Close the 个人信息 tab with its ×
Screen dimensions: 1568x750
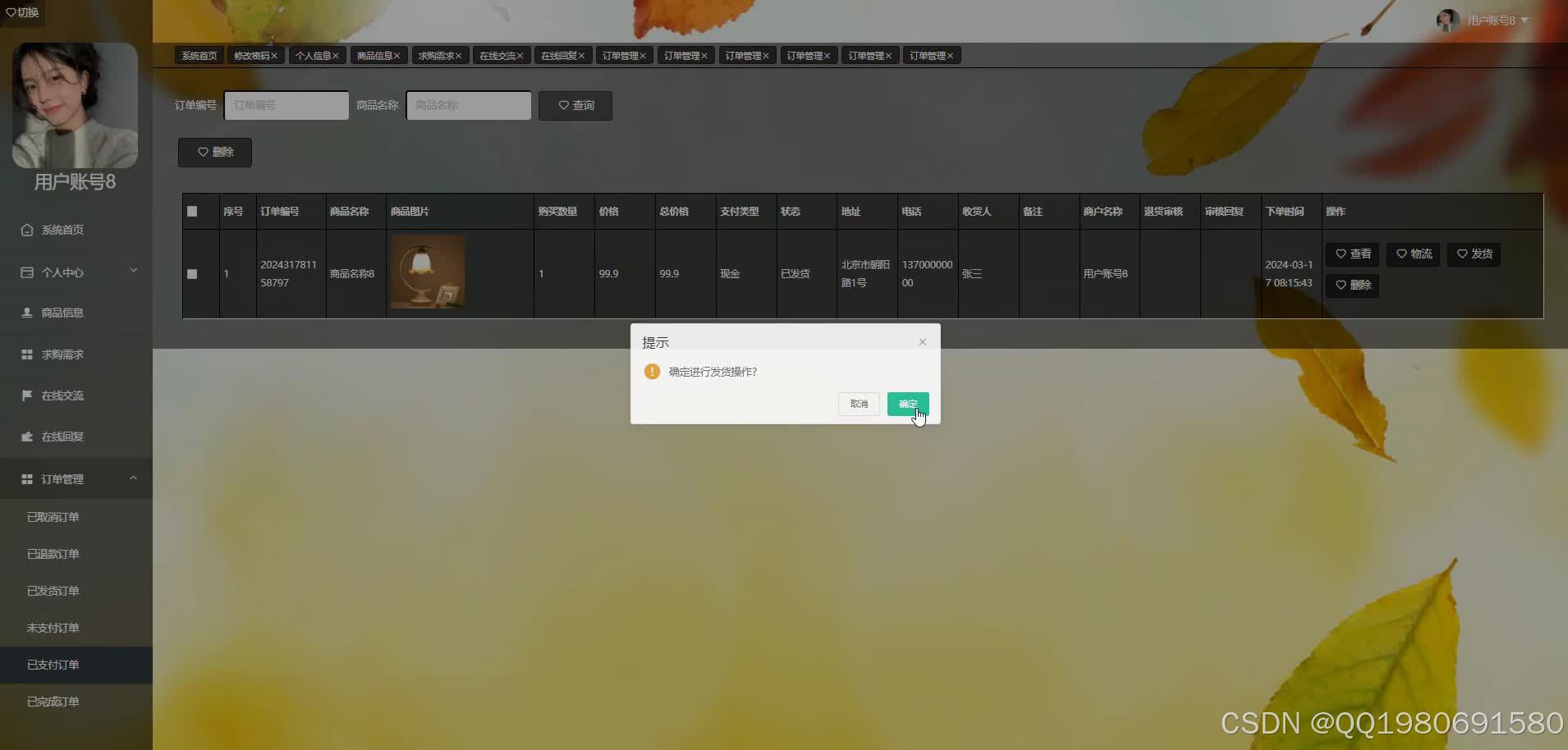[336, 56]
